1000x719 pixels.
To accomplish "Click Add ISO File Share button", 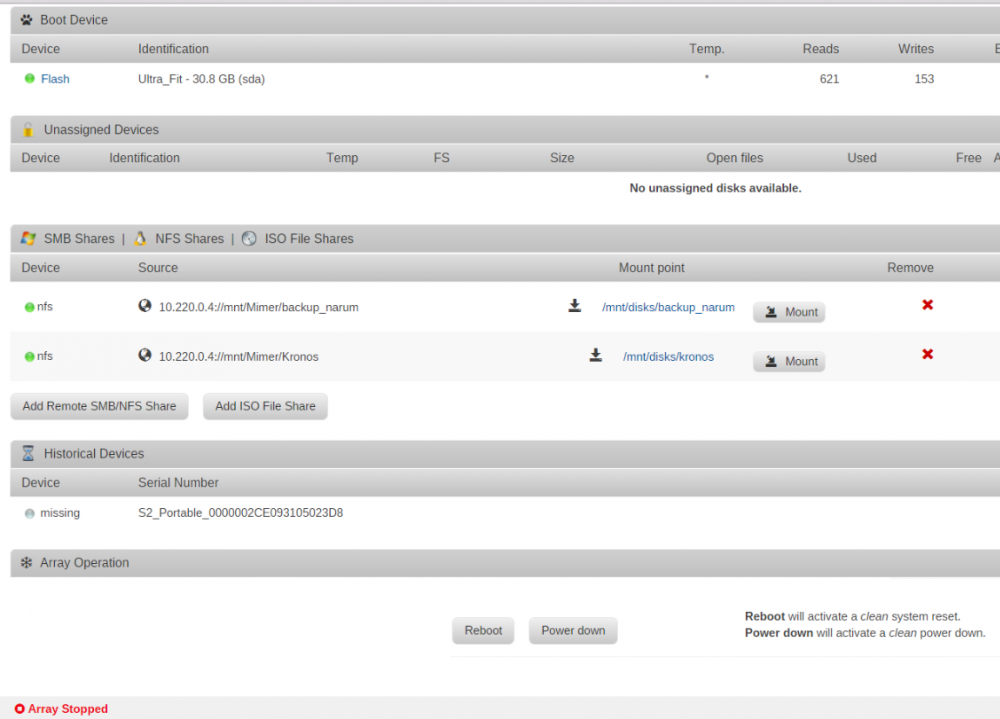I will tap(265, 406).
